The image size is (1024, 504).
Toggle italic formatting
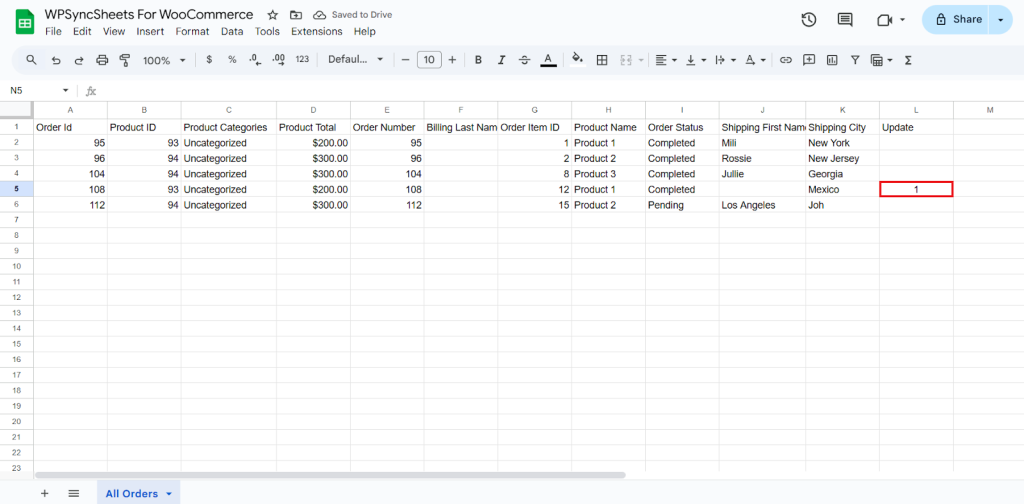[502, 60]
